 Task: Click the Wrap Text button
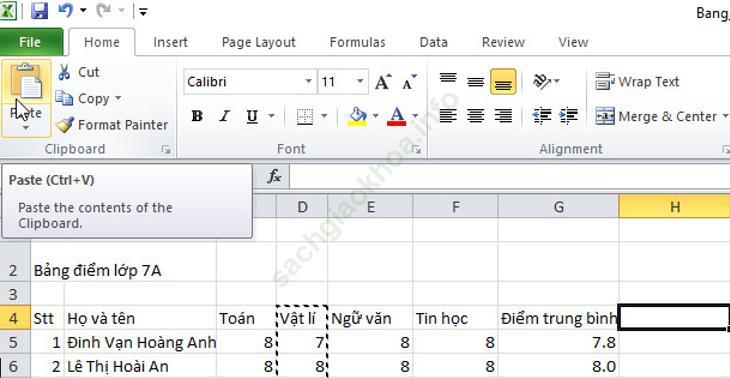(637, 82)
